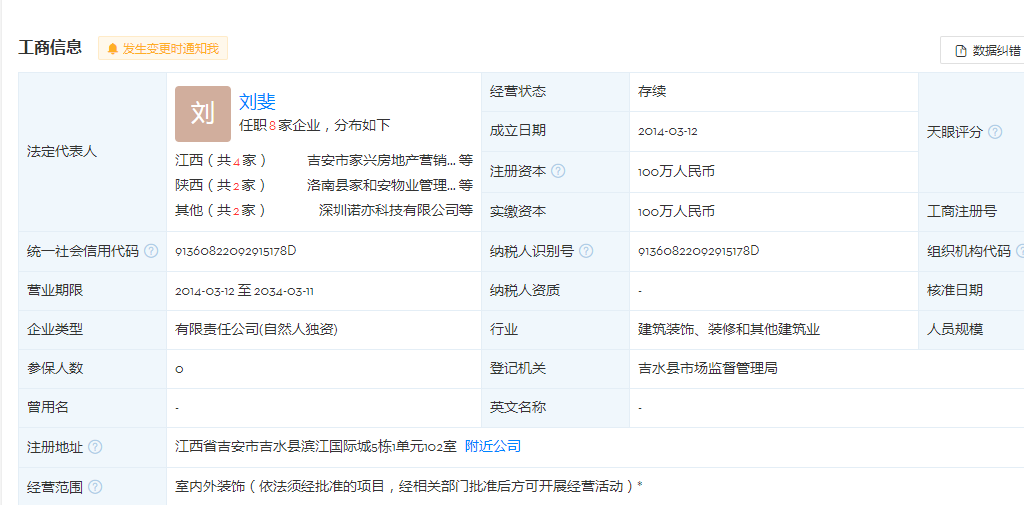
Task: Click help icon beside 天眼评分
Action: 995,132
